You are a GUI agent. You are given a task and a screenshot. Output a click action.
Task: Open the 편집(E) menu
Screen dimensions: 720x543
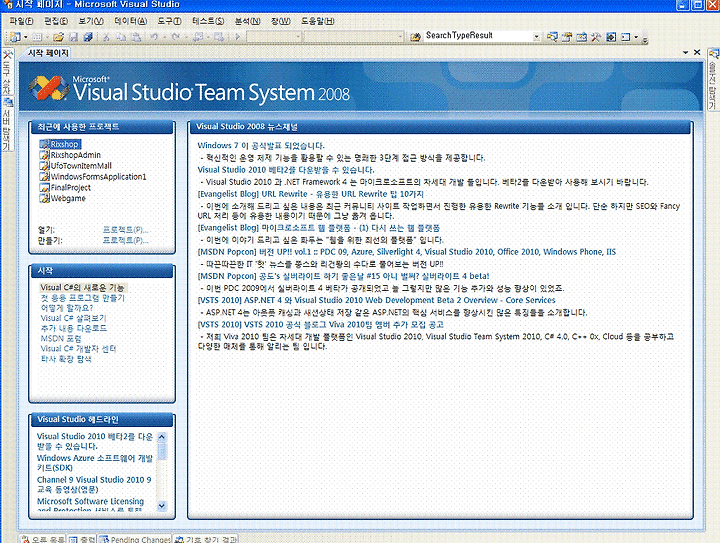56,21
